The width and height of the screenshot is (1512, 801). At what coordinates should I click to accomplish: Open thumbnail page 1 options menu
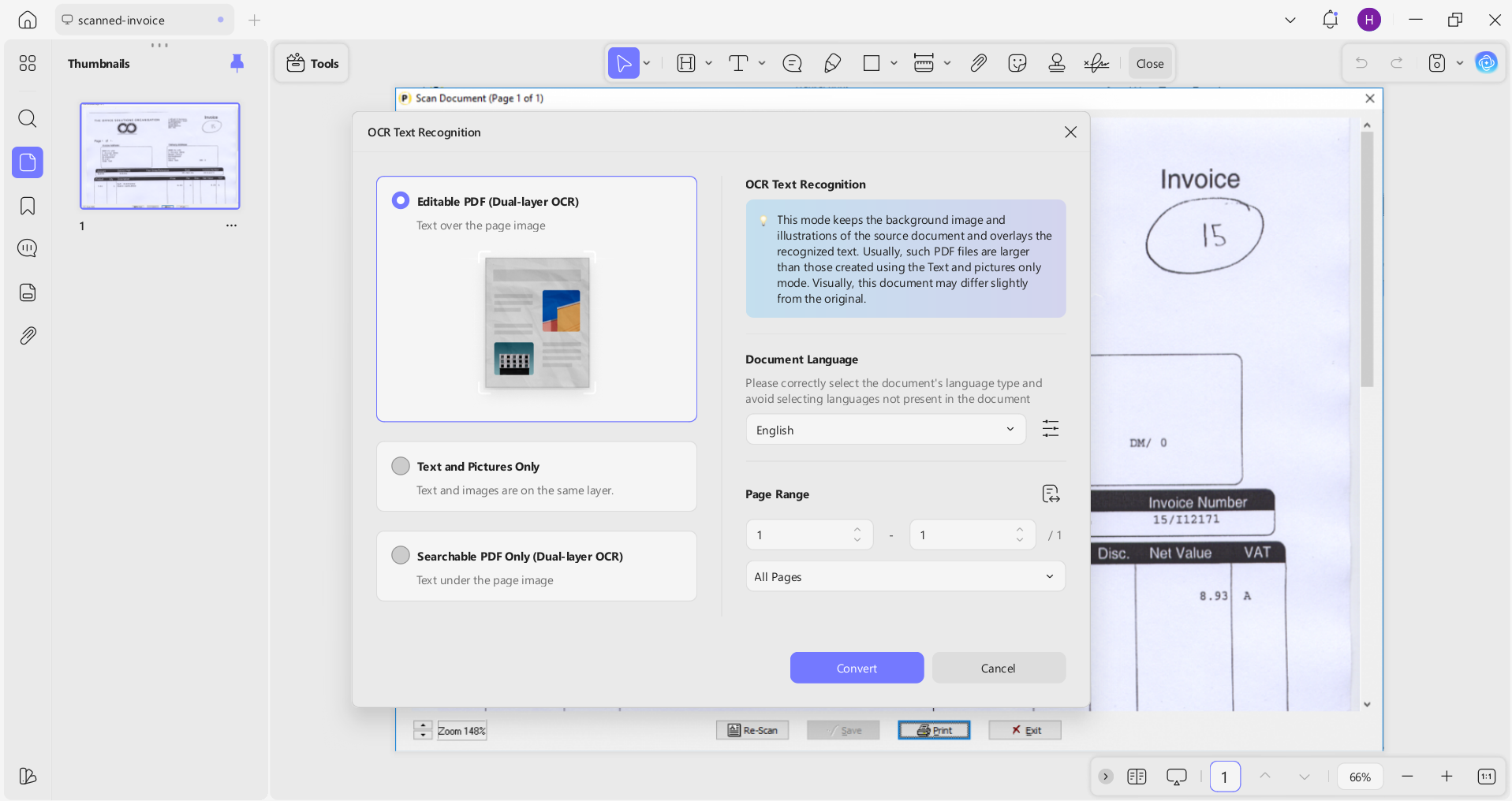[x=231, y=225]
